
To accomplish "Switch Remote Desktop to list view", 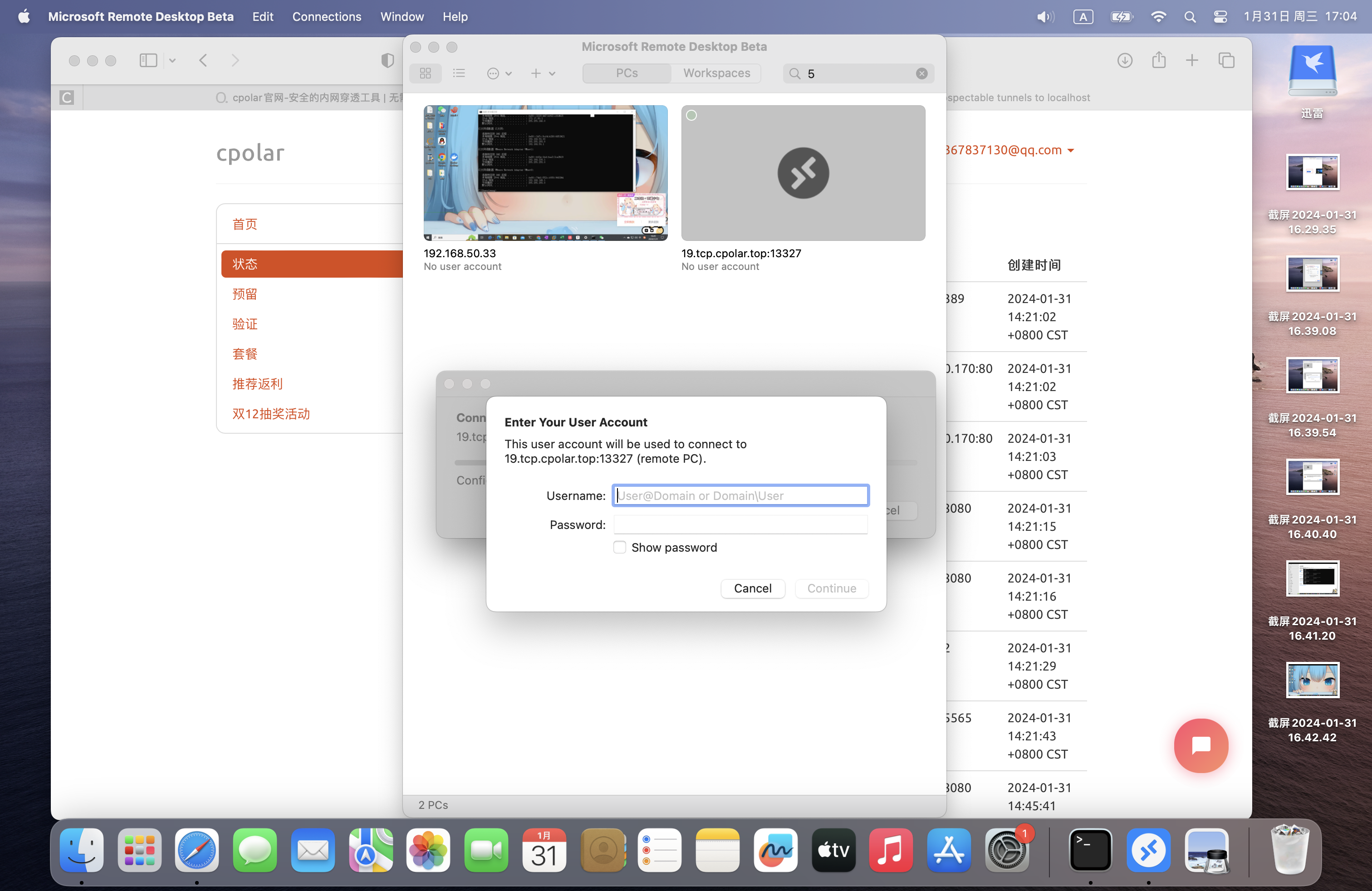I will tap(459, 73).
